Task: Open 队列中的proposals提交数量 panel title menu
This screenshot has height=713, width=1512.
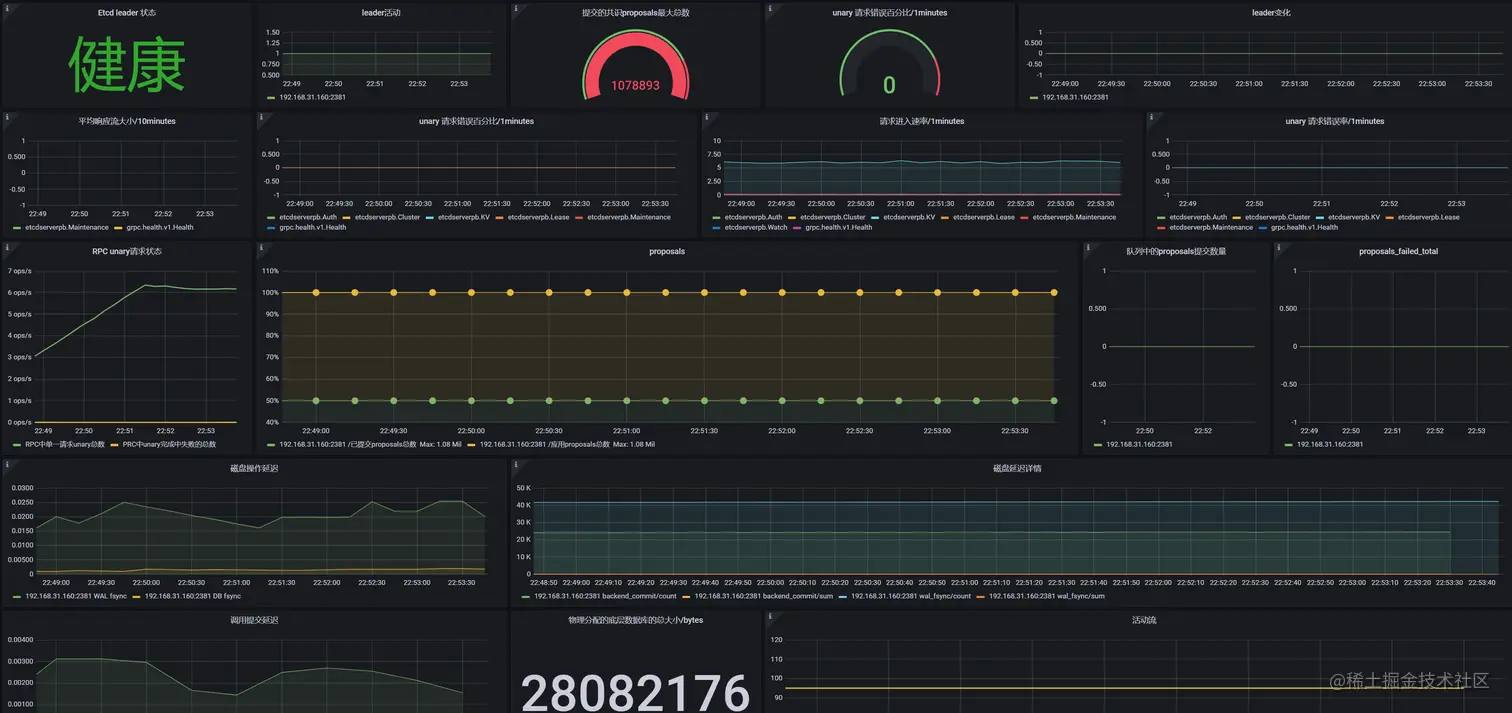Action: [1176, 251]
